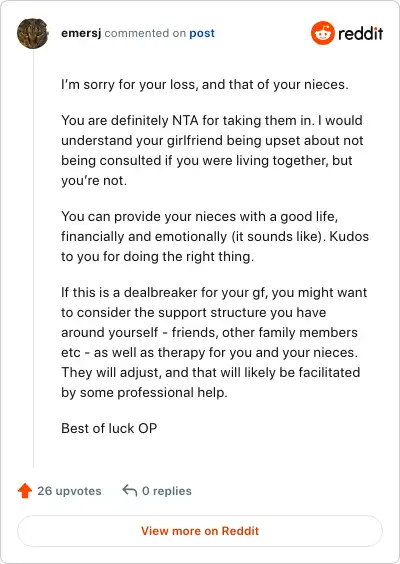The height and width of the screenshot is (564, 400).
Task: Click the 'Best of luck OP' line
Action: click(x=109, y=428)
